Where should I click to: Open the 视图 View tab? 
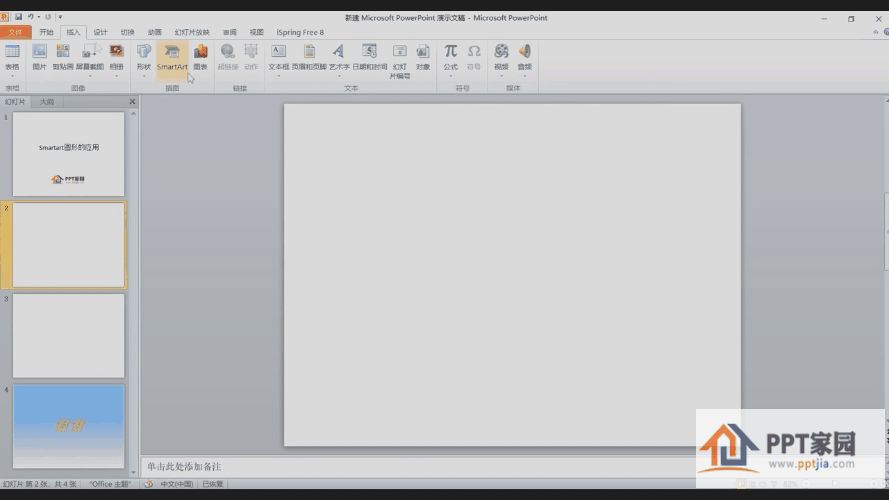[x=257, y=32]
